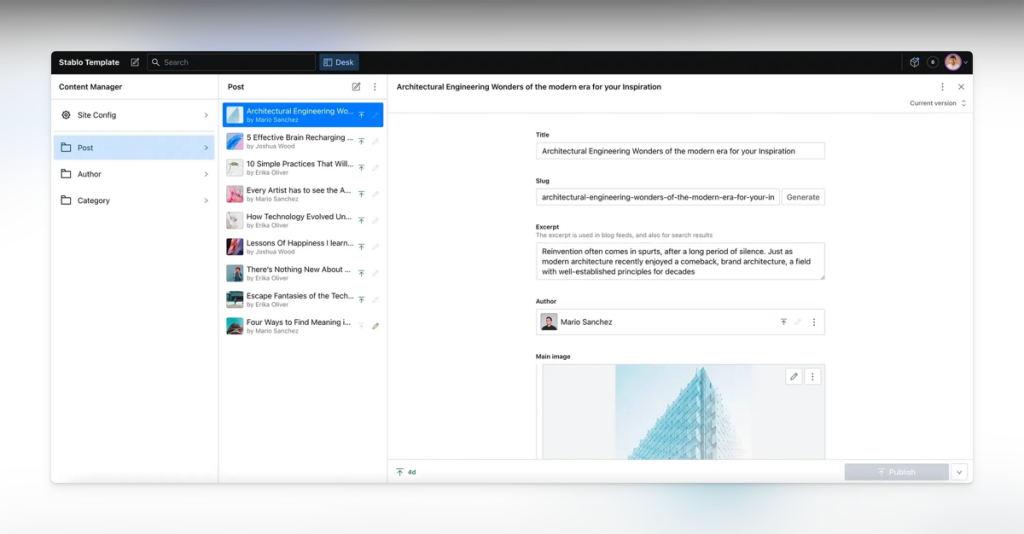Viewport: 1024px width, 534px height.
Task: Open the How Technology Evolved post
Action: click(303, 221)
